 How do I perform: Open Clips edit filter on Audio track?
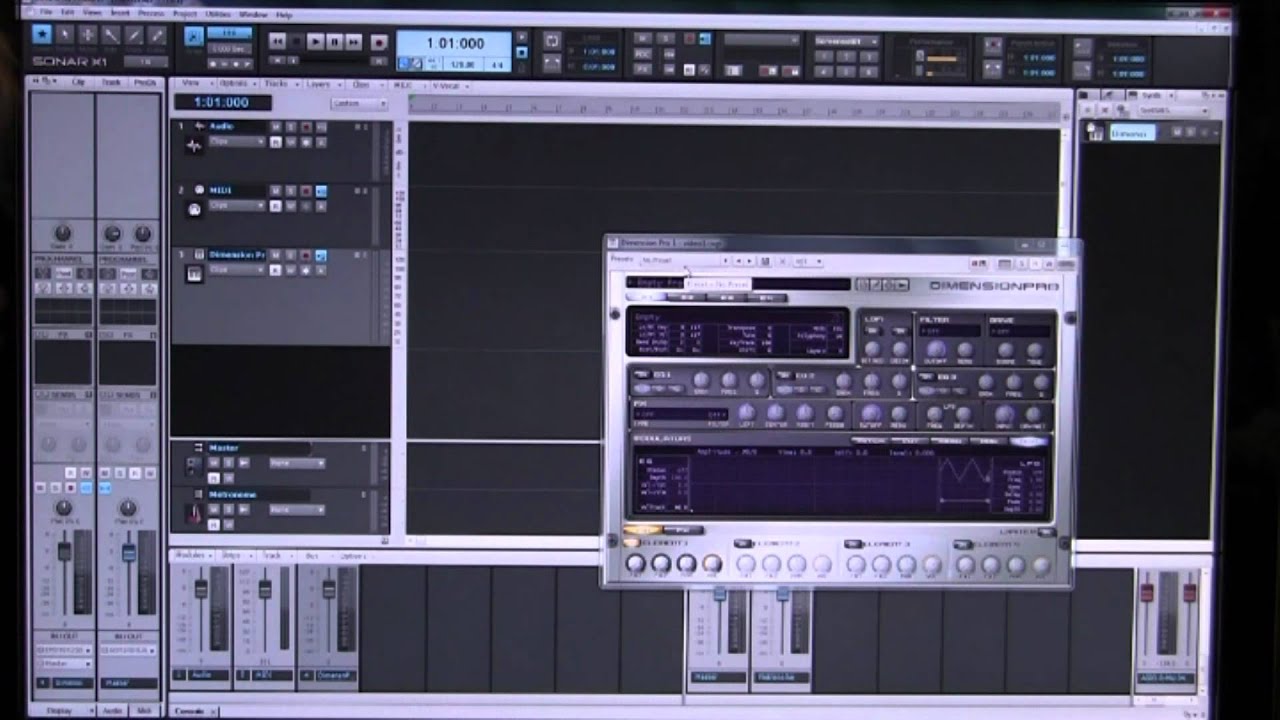(x=237, y=142)
